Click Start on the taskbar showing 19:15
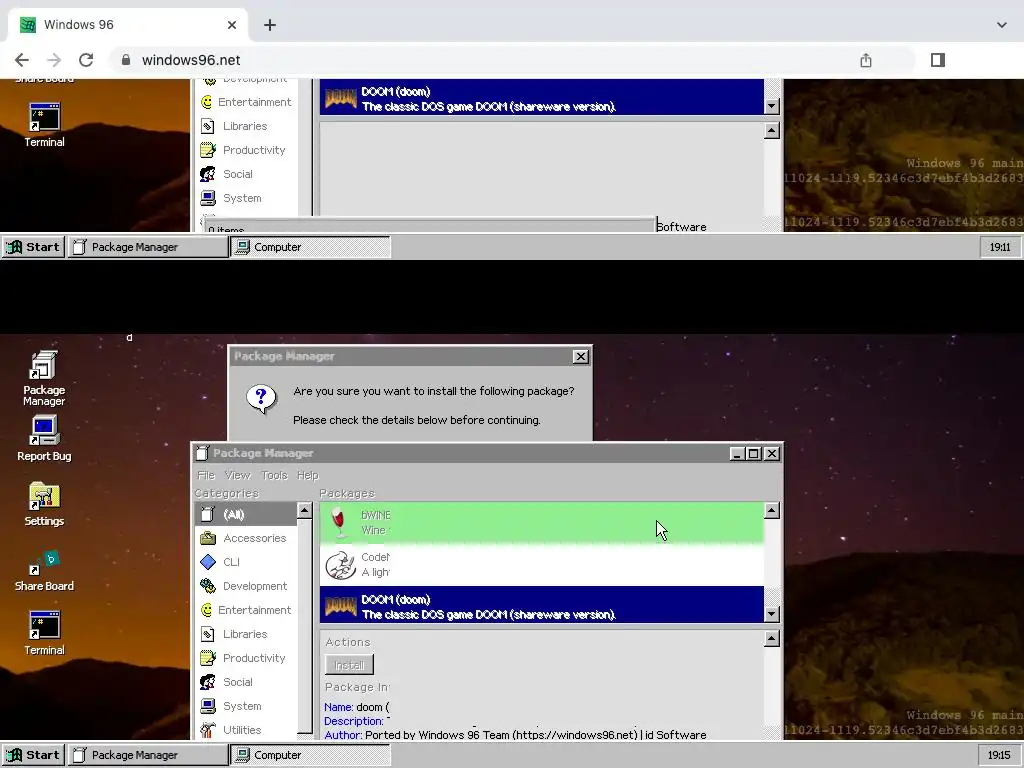 (33, 755)
